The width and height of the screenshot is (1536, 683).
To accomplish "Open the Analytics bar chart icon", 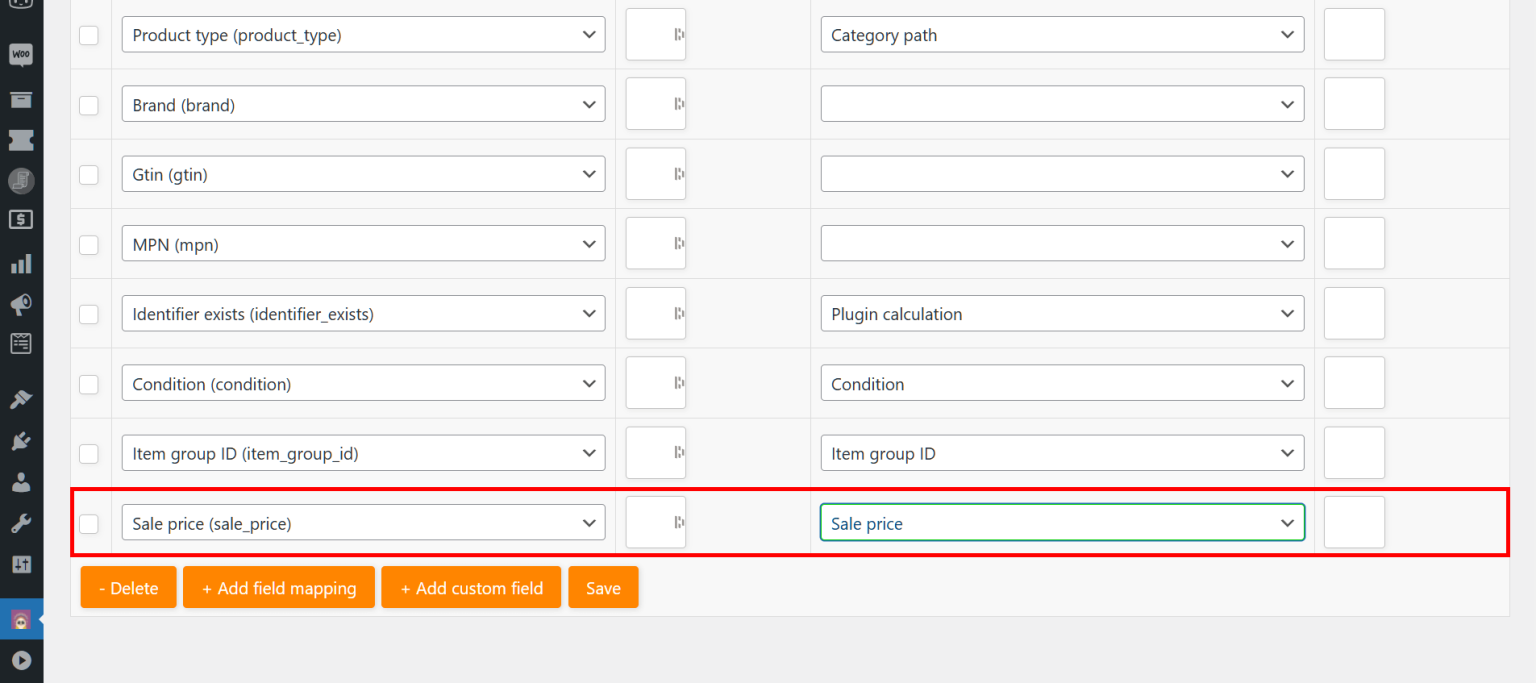I will [x=21, y=263].
